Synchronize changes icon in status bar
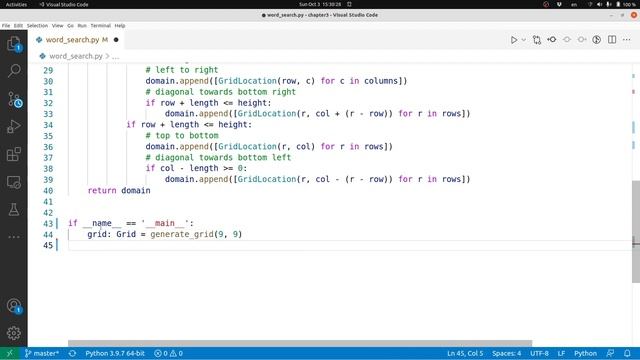The image size is (640, 360). tap(72, 353)
